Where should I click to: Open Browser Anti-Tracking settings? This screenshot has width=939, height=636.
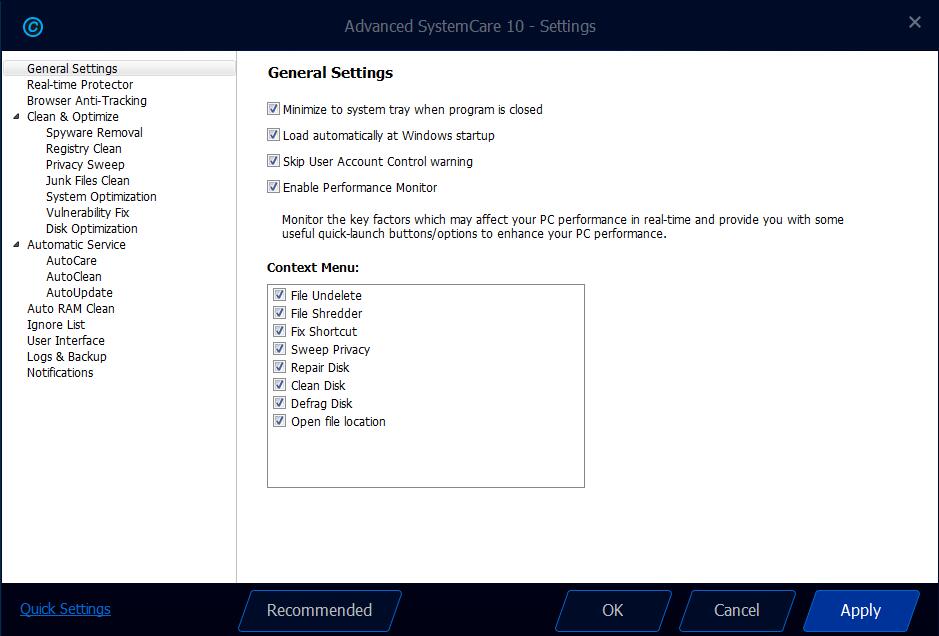(x=87, y=101)
